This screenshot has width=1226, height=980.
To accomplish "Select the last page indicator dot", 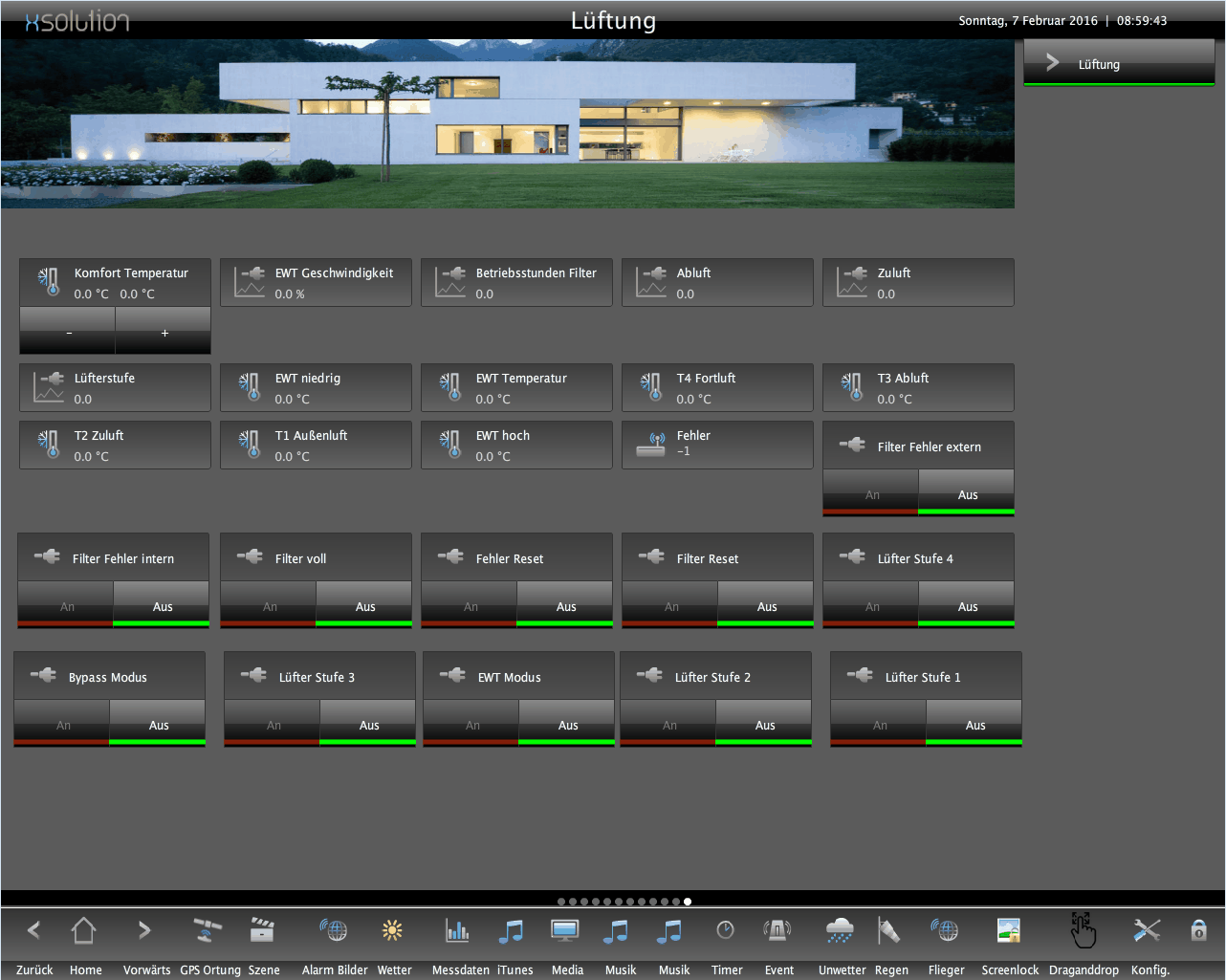I will [688, 901].
